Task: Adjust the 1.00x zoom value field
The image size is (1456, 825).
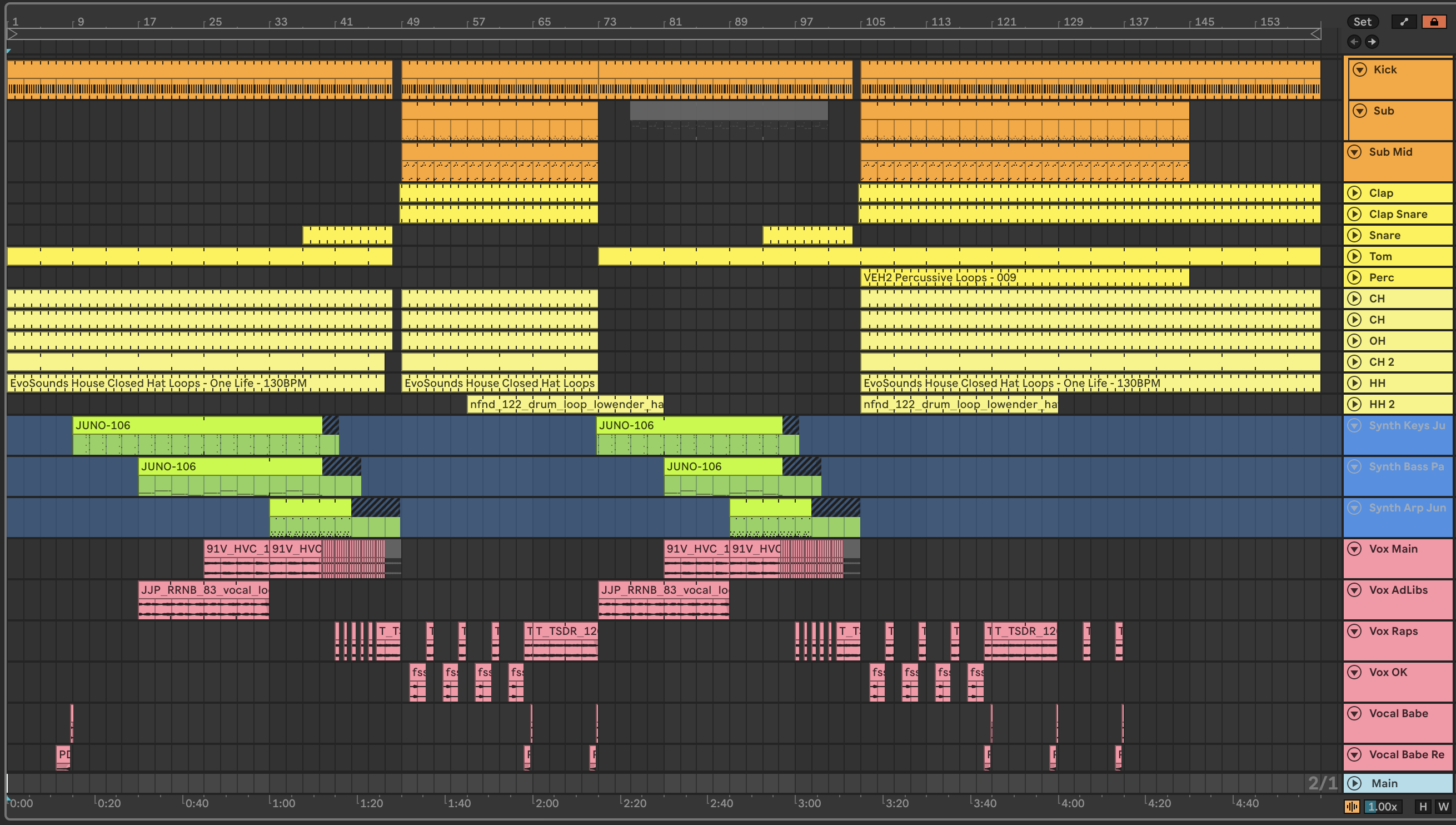Action: (1383, 806)
